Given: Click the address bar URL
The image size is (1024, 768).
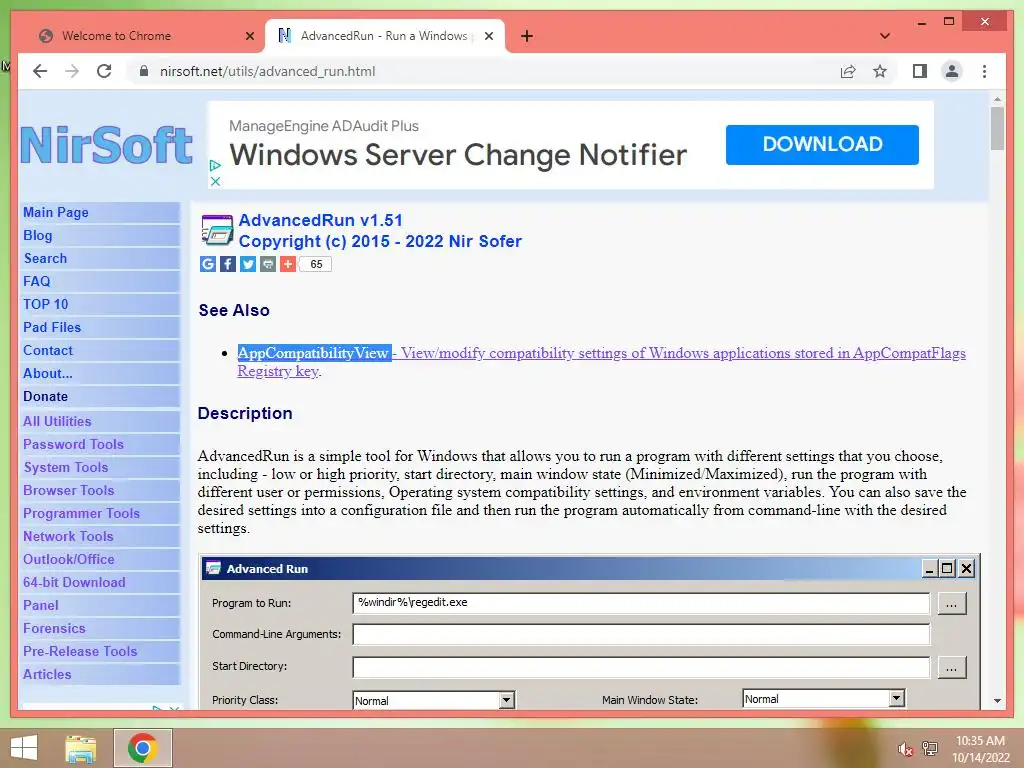Looking at the screenshot, I should point(267,71).
